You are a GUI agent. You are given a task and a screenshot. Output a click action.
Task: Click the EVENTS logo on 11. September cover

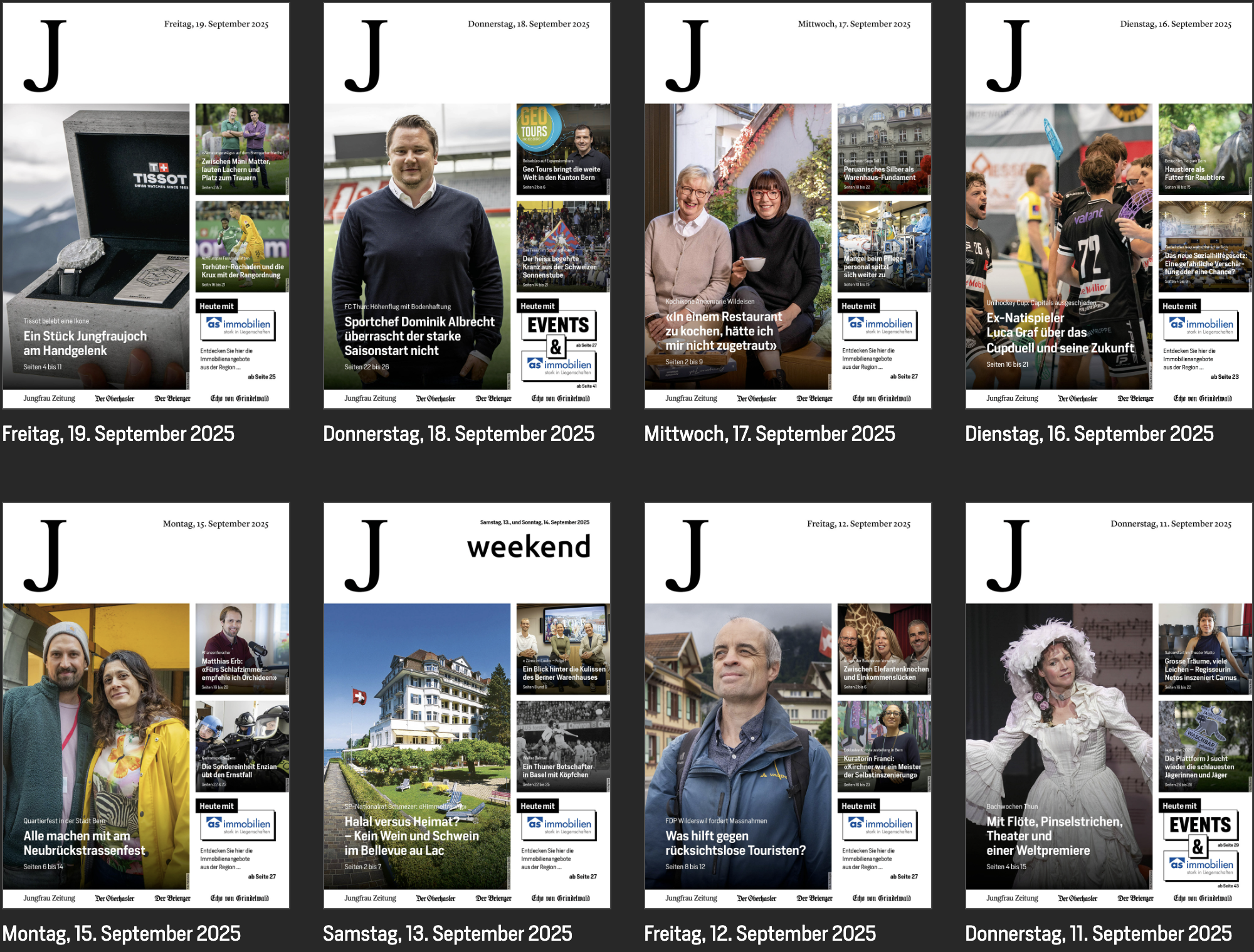1200,825
